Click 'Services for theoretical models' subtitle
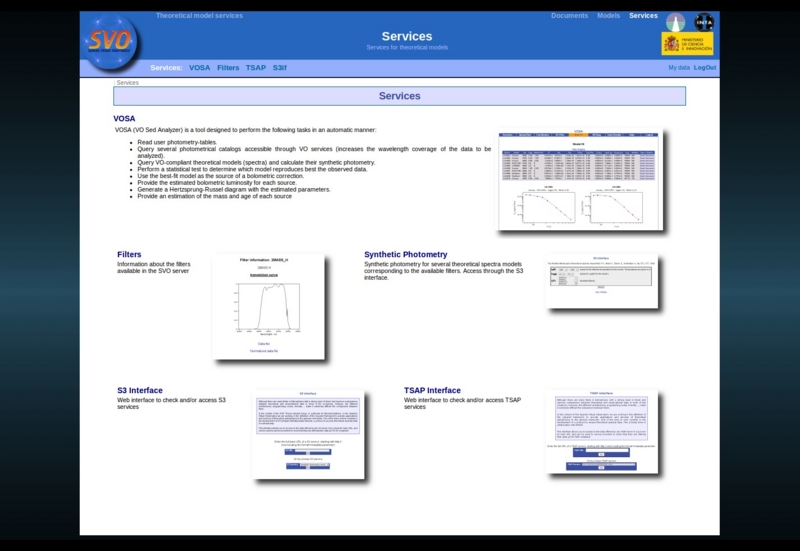The image size is (800, 551). pos(407,47)
